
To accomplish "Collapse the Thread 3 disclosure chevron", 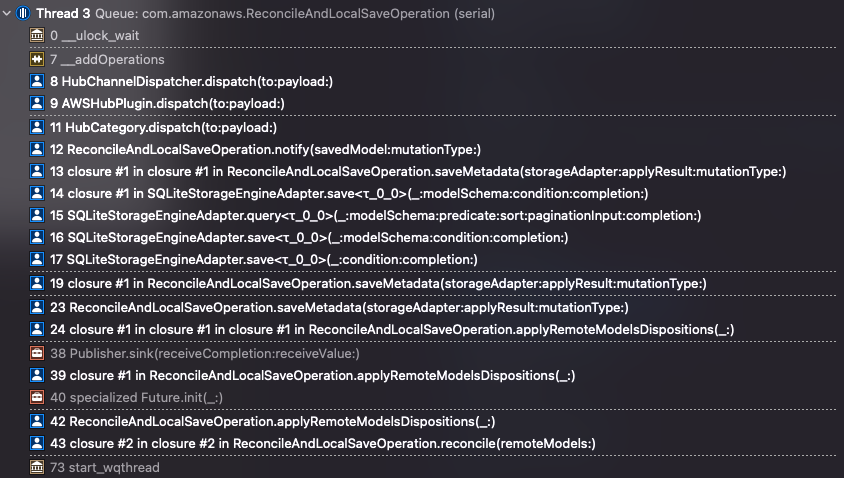I will point(7,13).
